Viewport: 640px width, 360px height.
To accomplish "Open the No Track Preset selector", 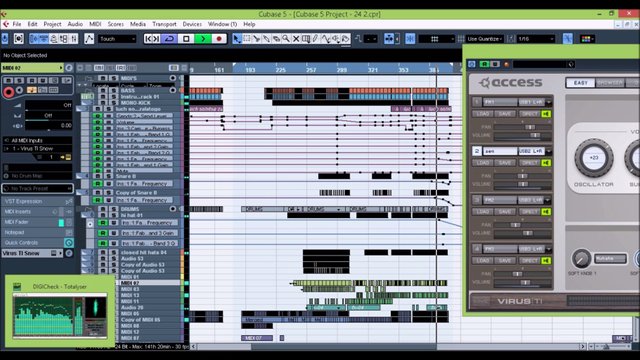I will pos(37,189).
